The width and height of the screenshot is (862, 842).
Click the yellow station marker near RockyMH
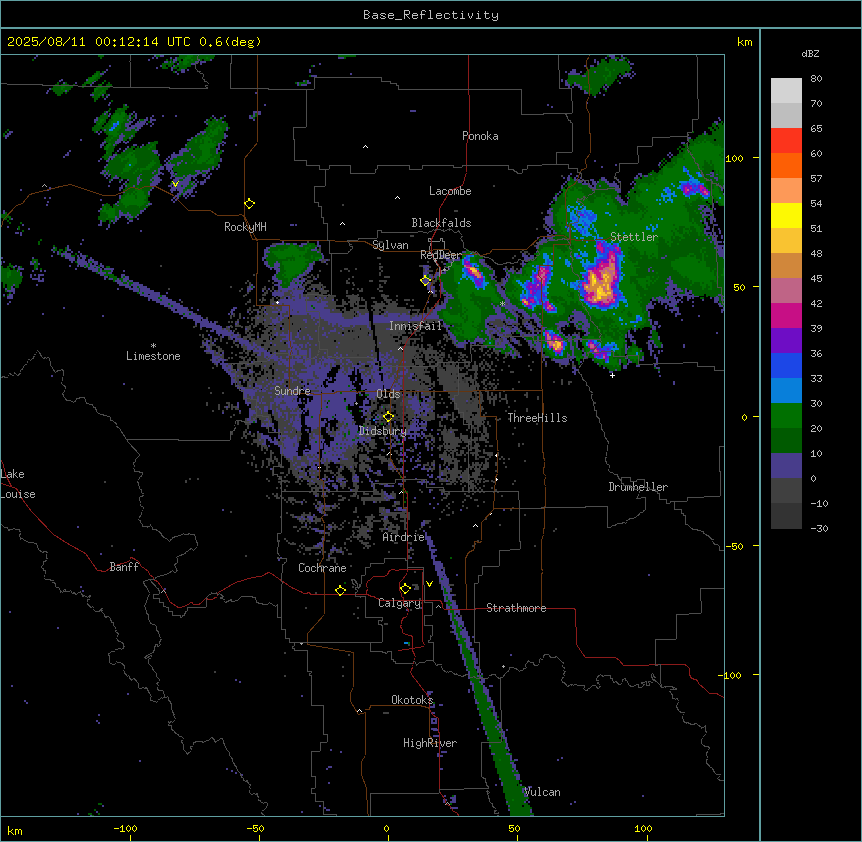[250, 204]
